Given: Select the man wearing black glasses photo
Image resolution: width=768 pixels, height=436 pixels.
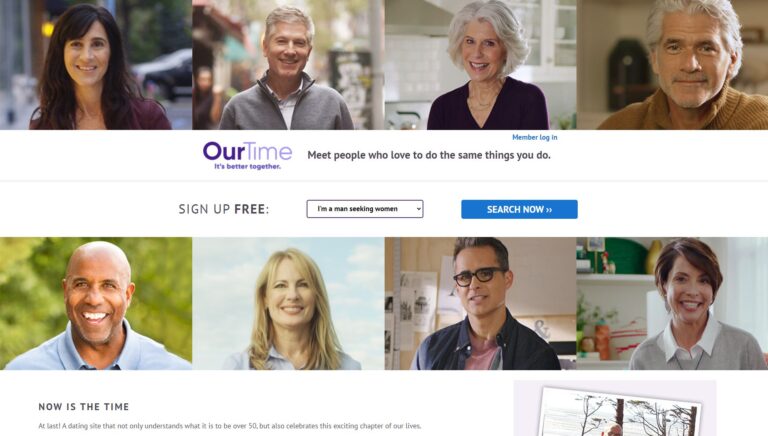Looking at the screenshot, I should (x=480, y=303).
